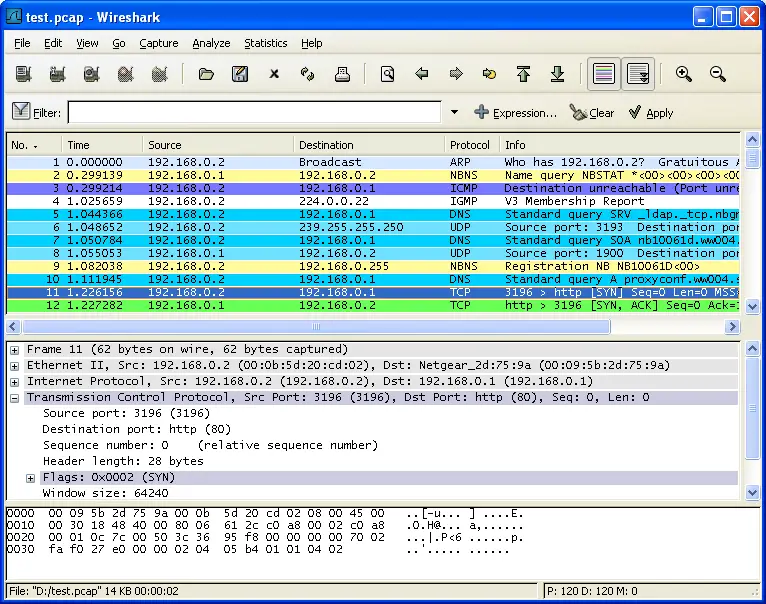Viewport: 766px width, 604px height.
Task: Click the Print packets icon
Action: pyautogui.click(x=341, y=74)
